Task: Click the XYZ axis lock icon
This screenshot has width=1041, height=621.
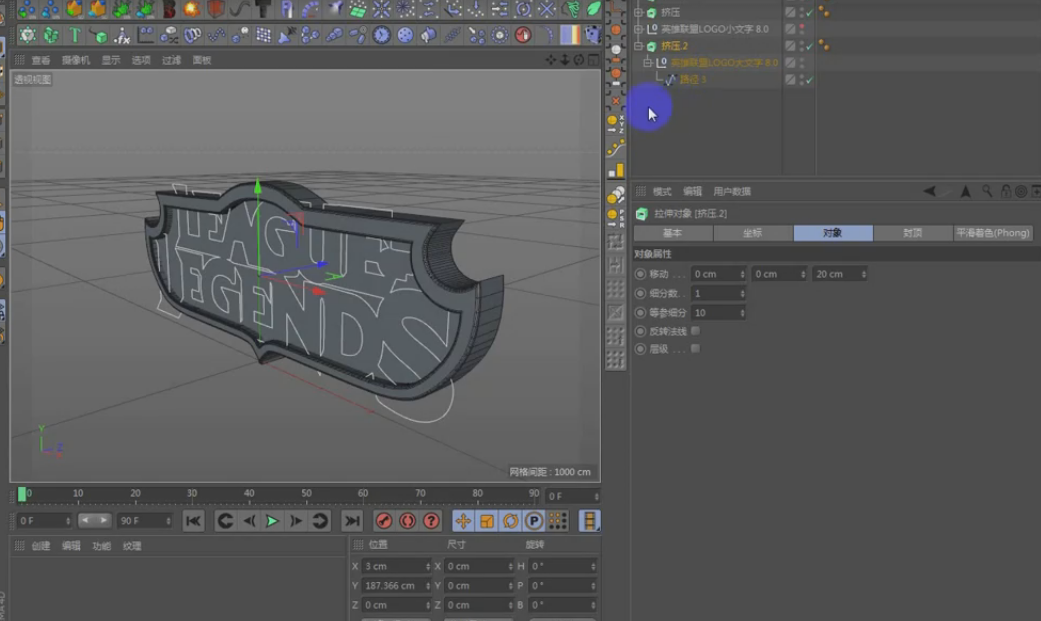Action: coord(615,124)
